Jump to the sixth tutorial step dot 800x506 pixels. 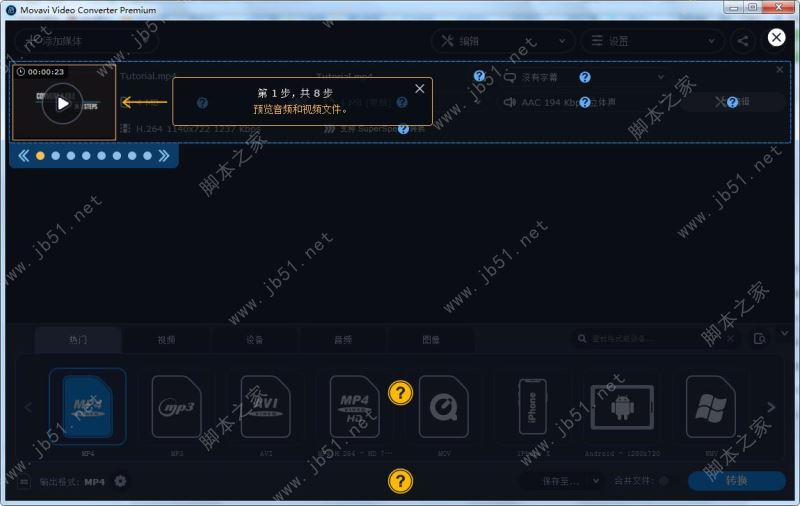[x=117, y=156]
